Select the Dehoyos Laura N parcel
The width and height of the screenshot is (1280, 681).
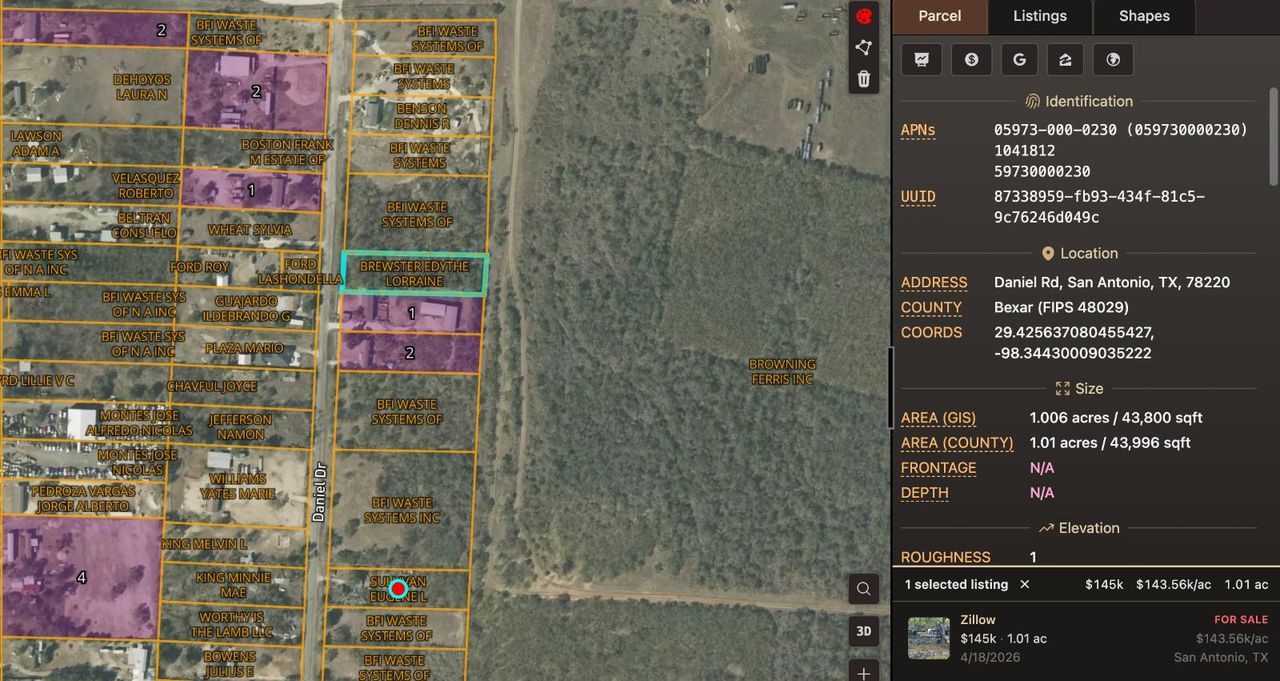point(141,86)
